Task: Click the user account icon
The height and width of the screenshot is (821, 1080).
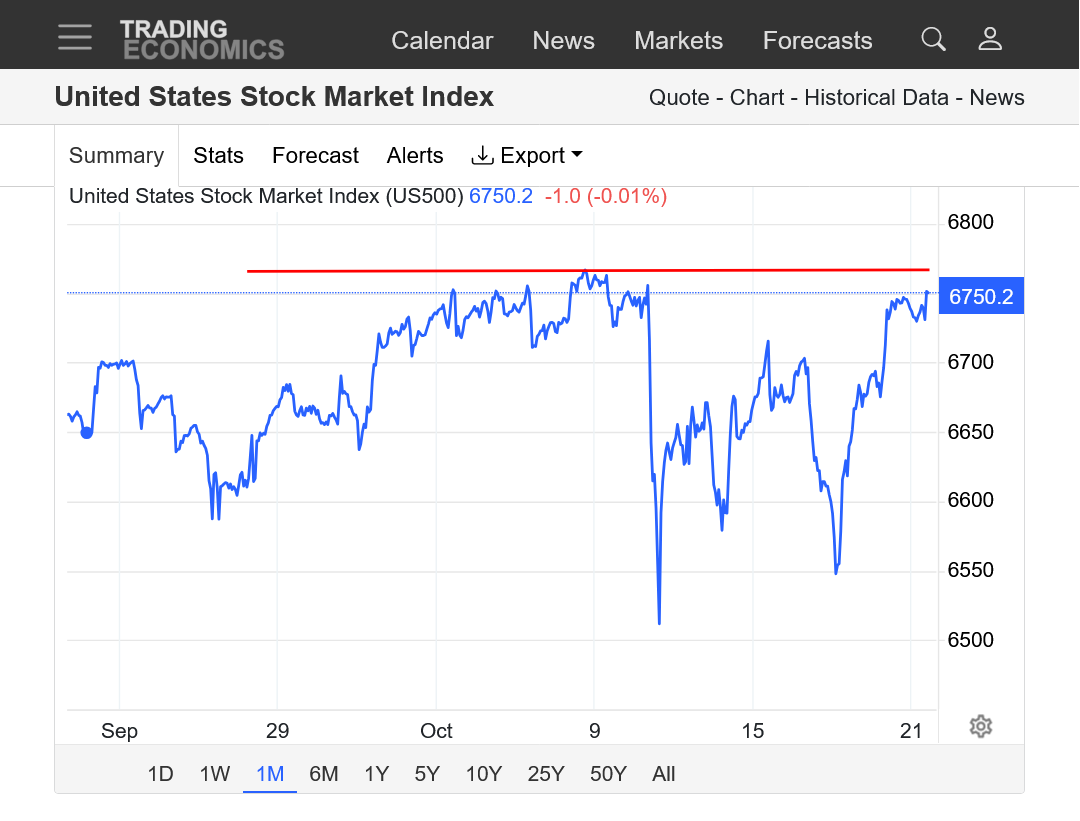Action: pos(990,39)
